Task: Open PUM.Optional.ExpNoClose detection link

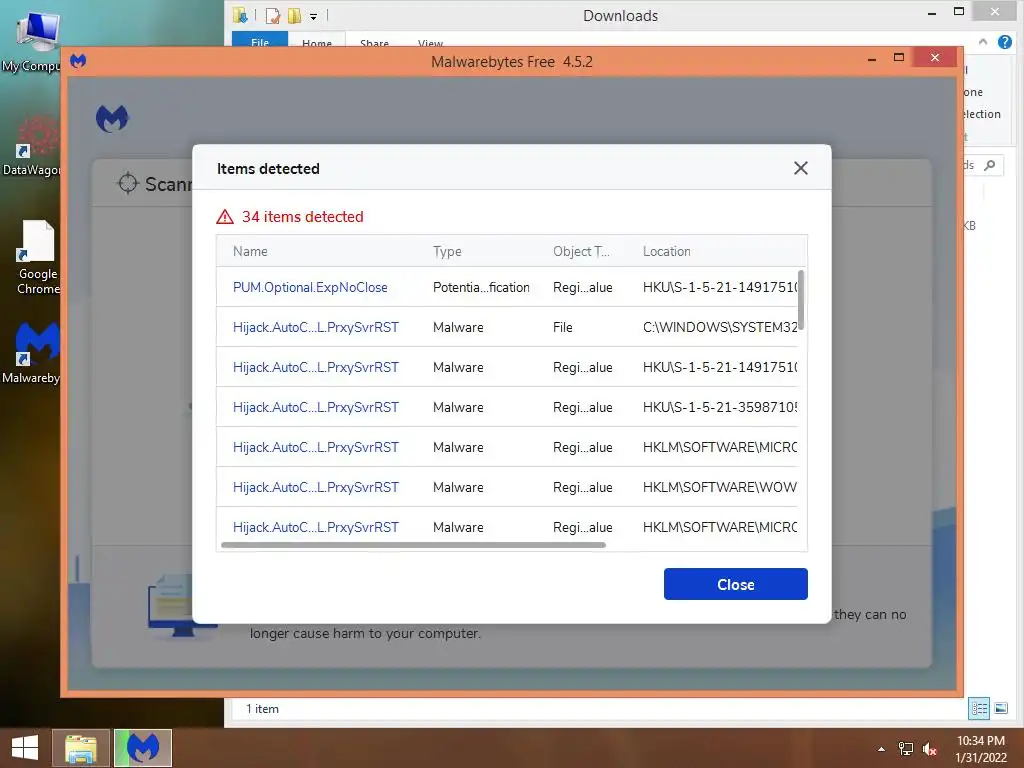Action: 310,287
